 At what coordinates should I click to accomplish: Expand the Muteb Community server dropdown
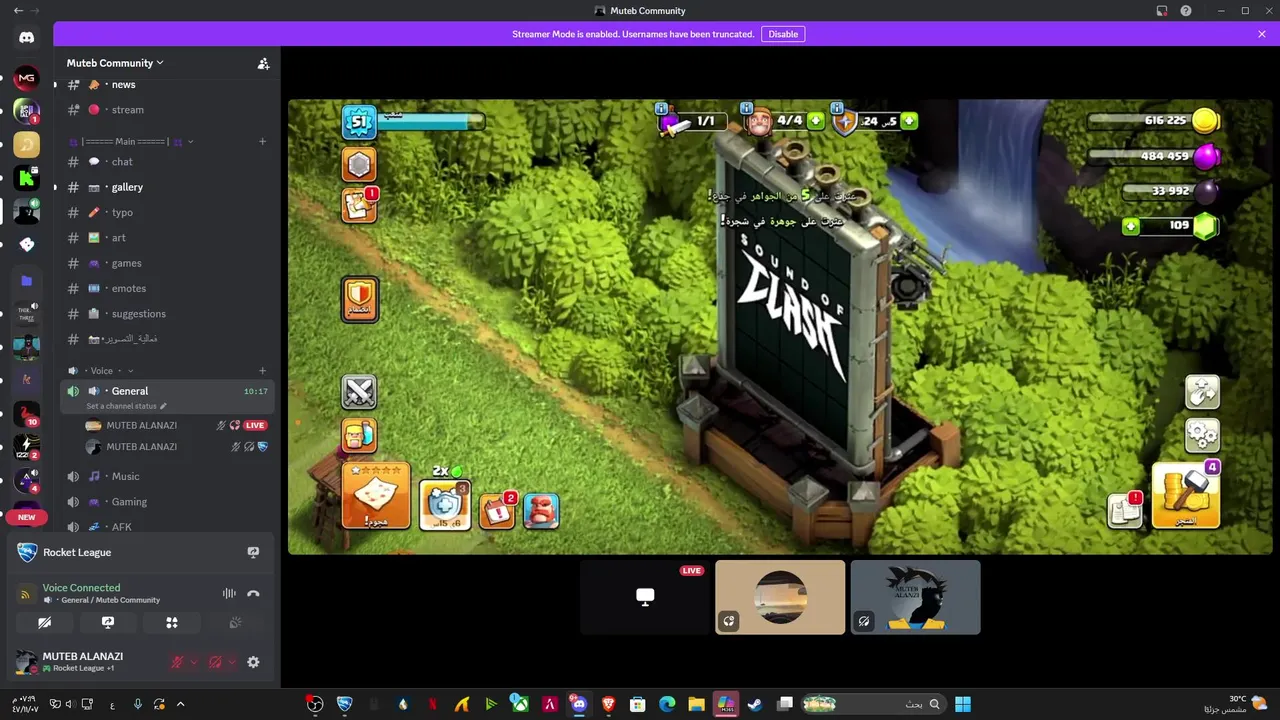(115, 63)
